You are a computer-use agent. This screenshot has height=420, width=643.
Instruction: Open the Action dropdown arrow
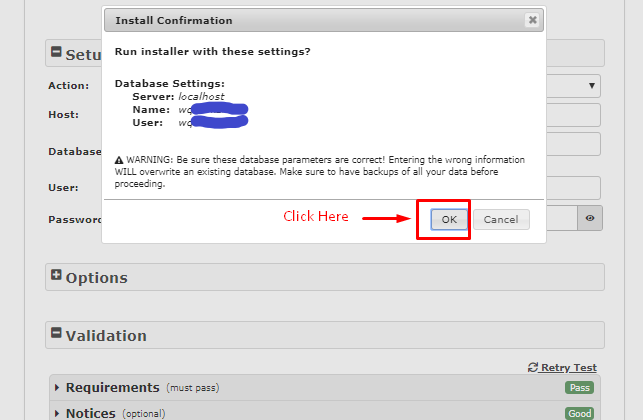click(x=592, y=86)
